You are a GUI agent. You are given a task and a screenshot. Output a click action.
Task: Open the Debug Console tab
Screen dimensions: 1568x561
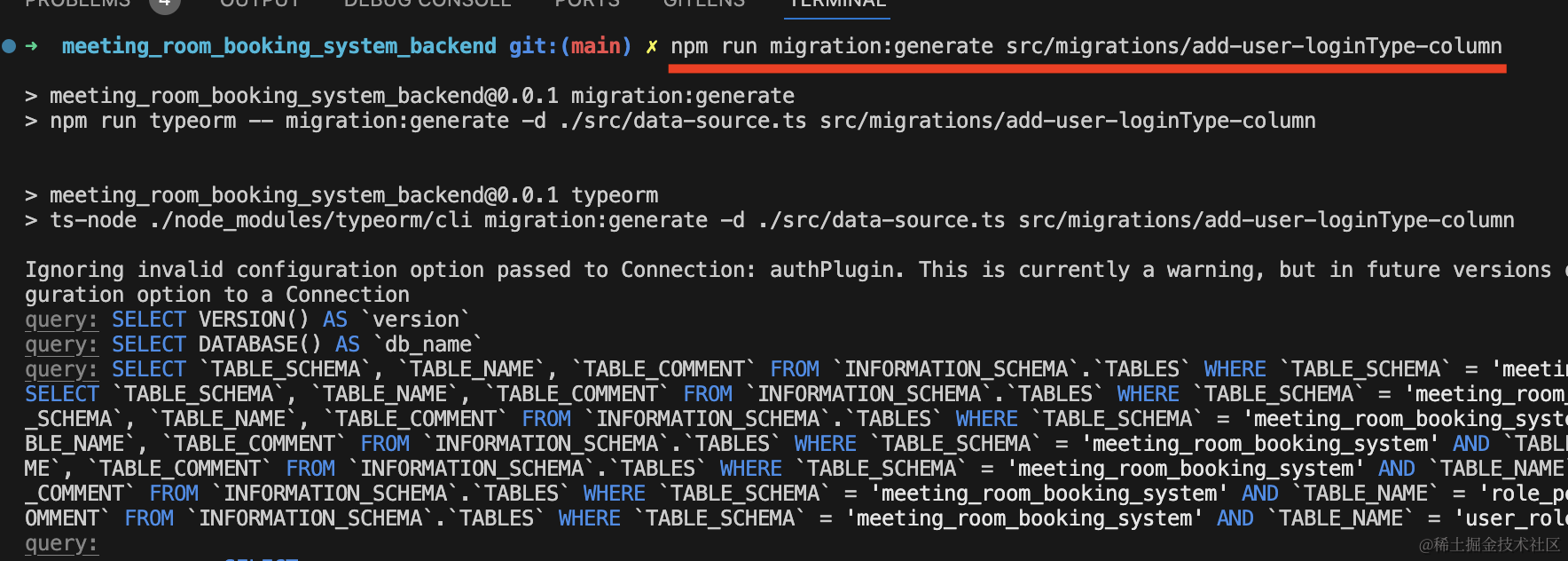(427, 4)
